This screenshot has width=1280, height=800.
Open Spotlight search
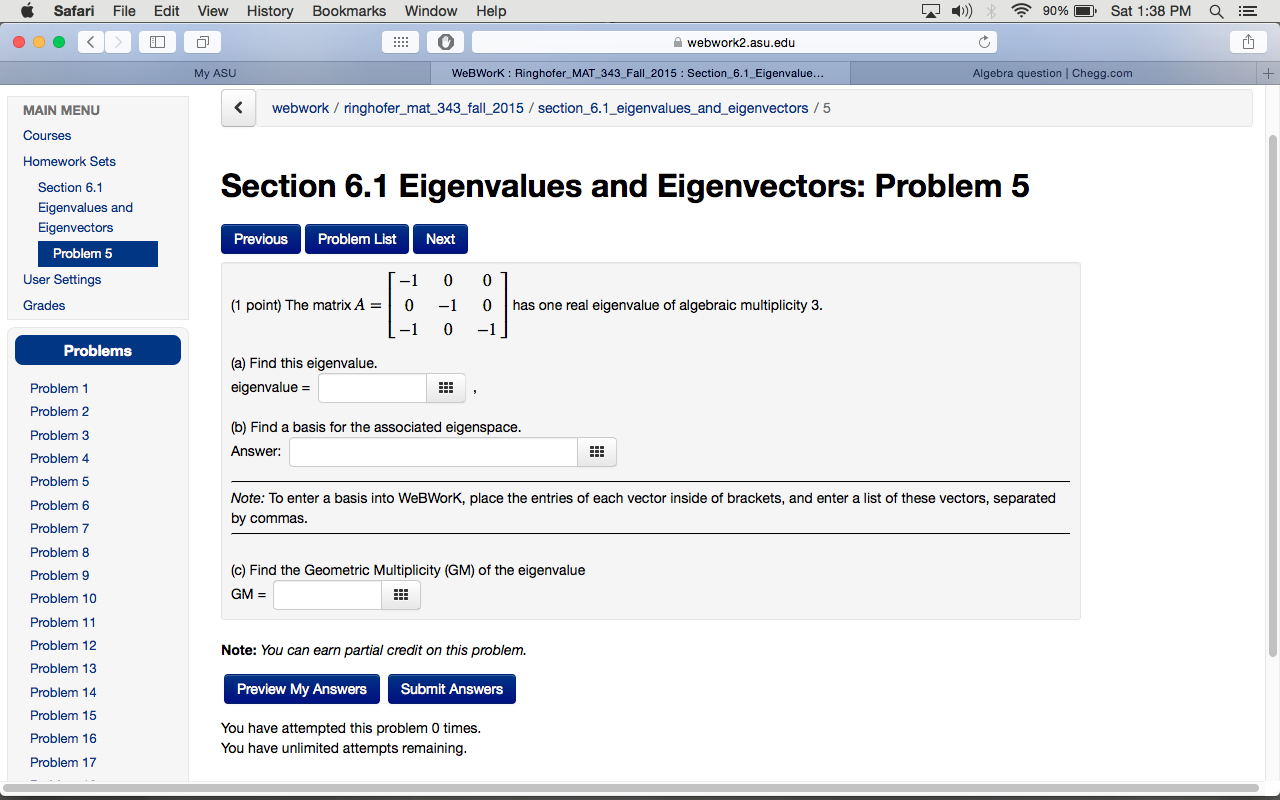1215,11
